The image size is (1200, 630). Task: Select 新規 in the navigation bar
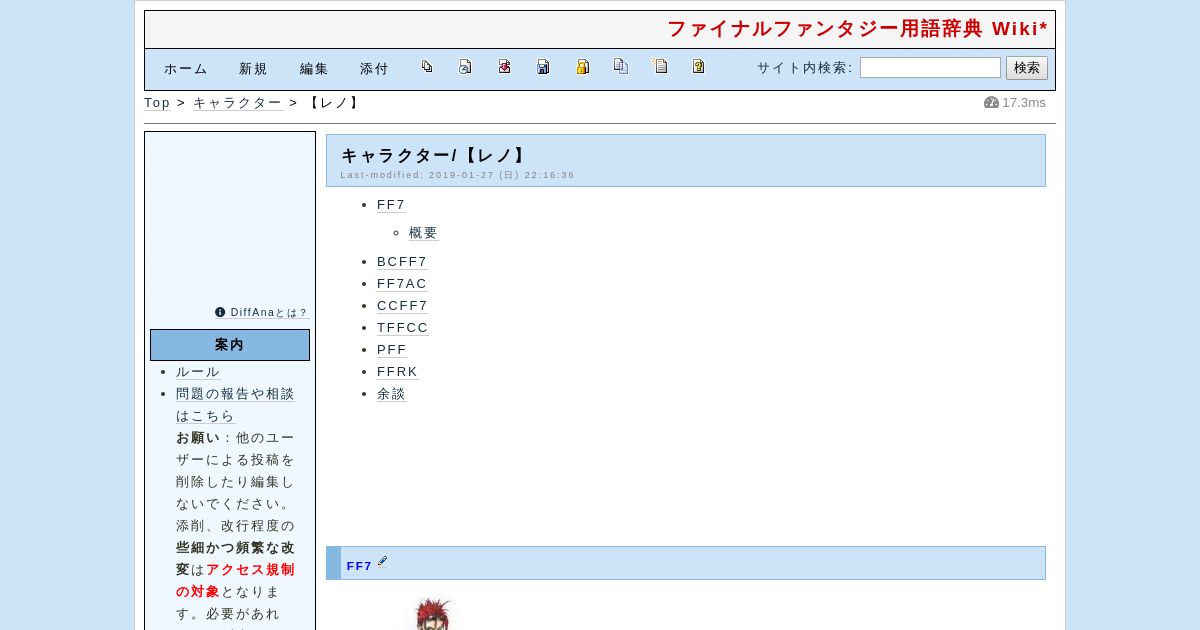pyautogui.click(x=253, y=69)
